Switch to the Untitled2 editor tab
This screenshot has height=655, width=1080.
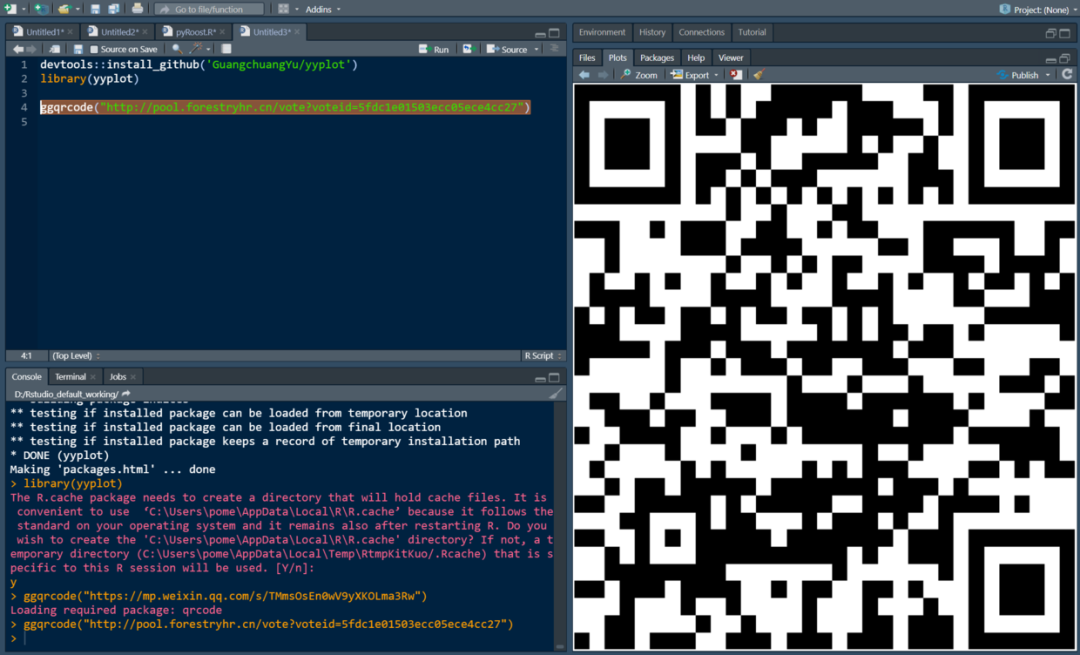point(119,32)
